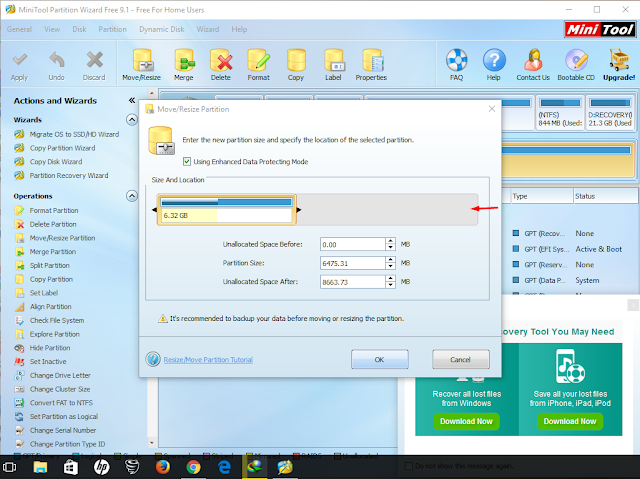This screenshot has width=640, height=479.
Task: Click Download Now under iPhone recovery
Action: [570, 421]
